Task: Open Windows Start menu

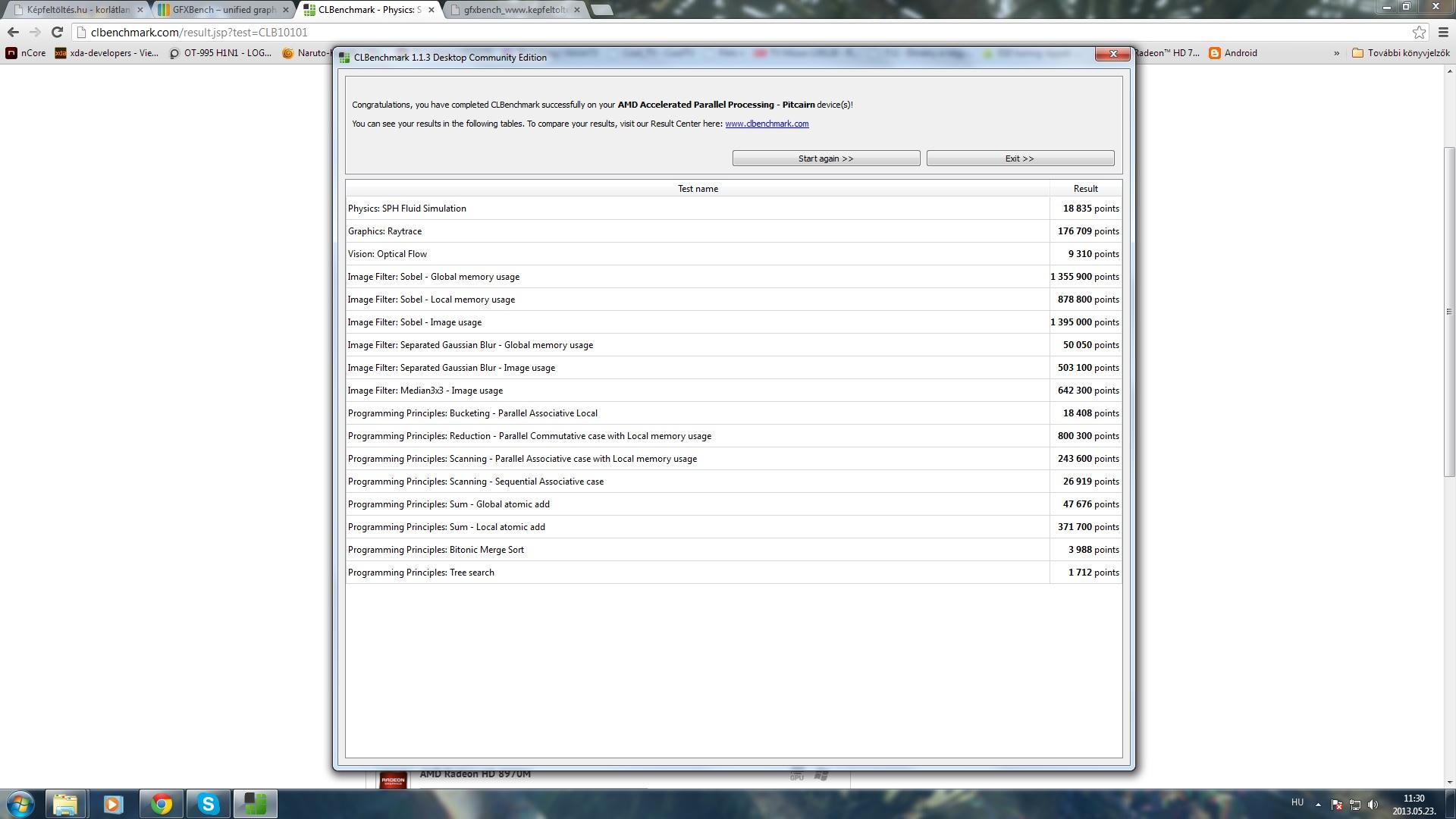Action: tap(20, 804)
